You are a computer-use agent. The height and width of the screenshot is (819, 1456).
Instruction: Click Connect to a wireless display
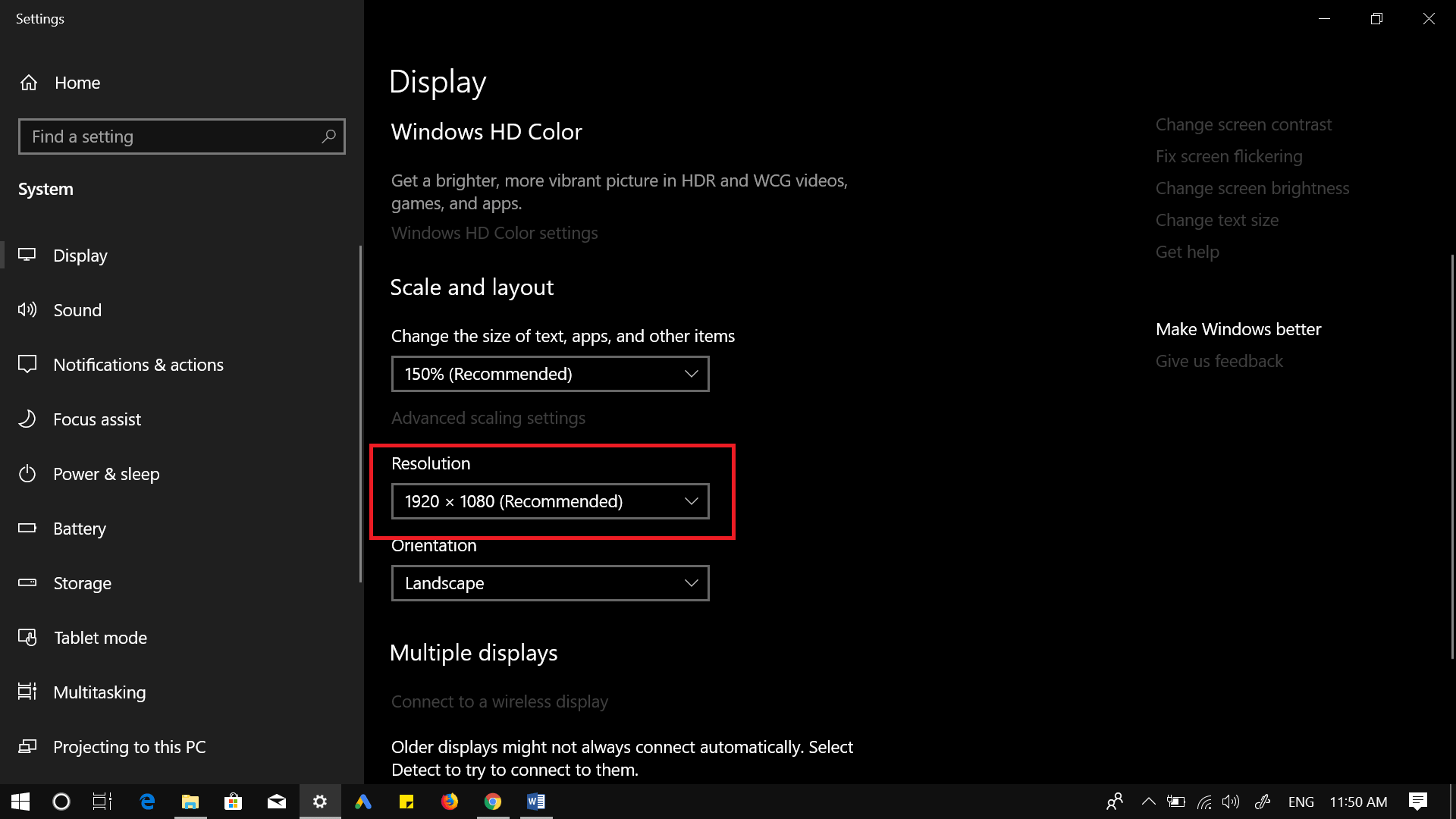click(500, 700)
